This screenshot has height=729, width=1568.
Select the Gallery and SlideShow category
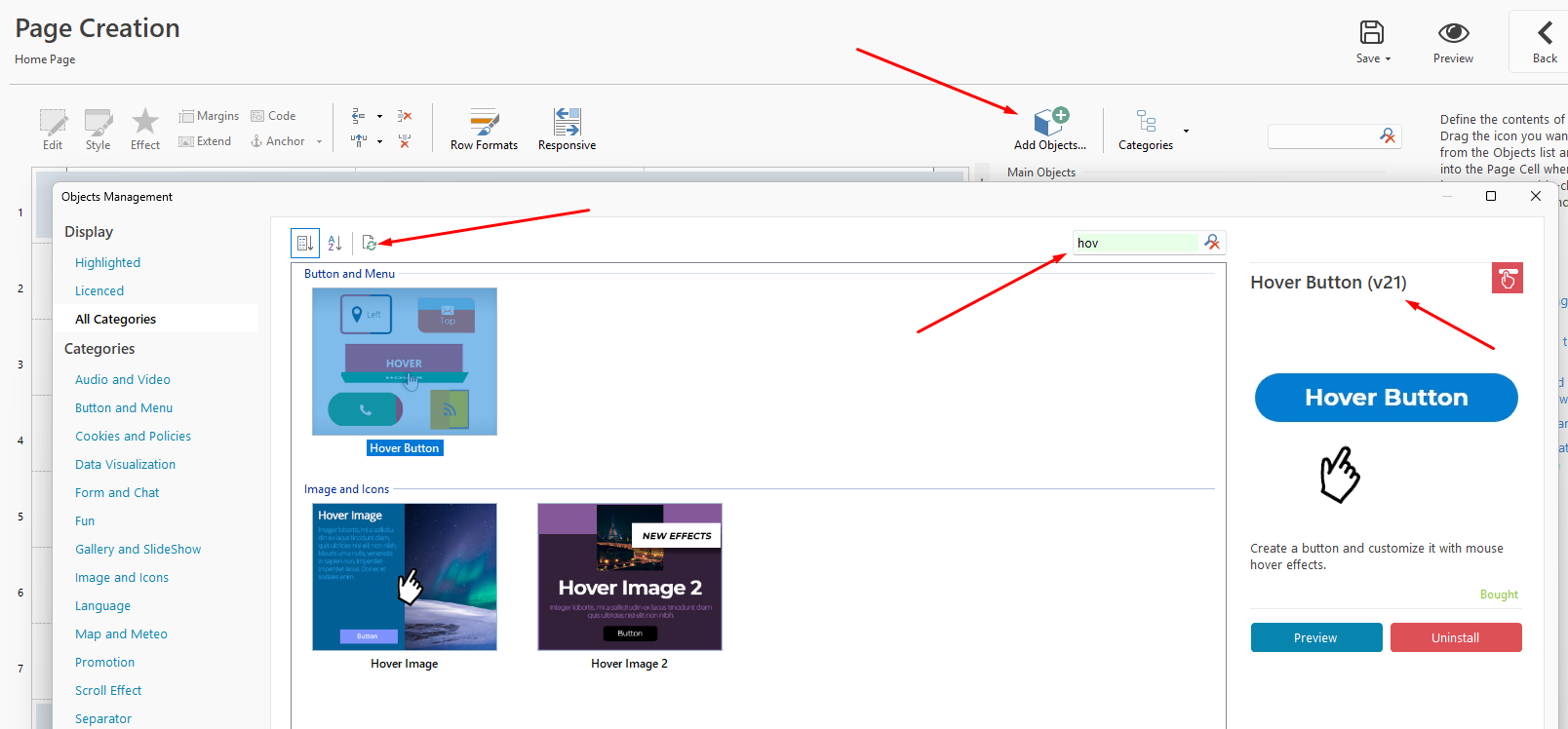coord(137,549)
